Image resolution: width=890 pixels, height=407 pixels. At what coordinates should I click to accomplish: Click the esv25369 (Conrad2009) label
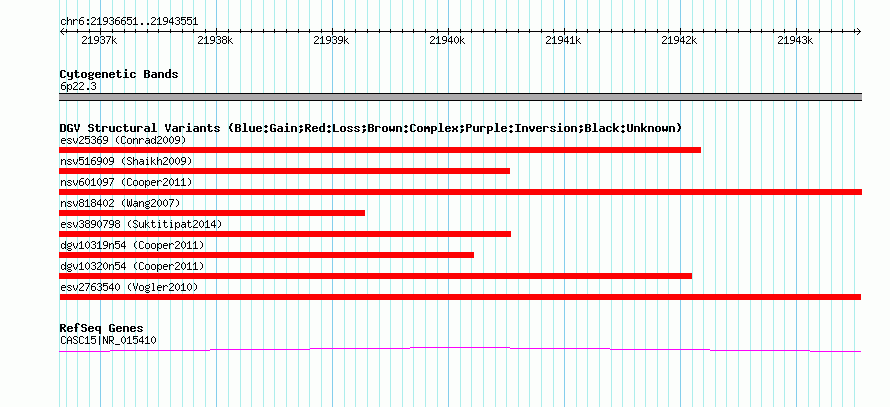[x=123, y=140]
